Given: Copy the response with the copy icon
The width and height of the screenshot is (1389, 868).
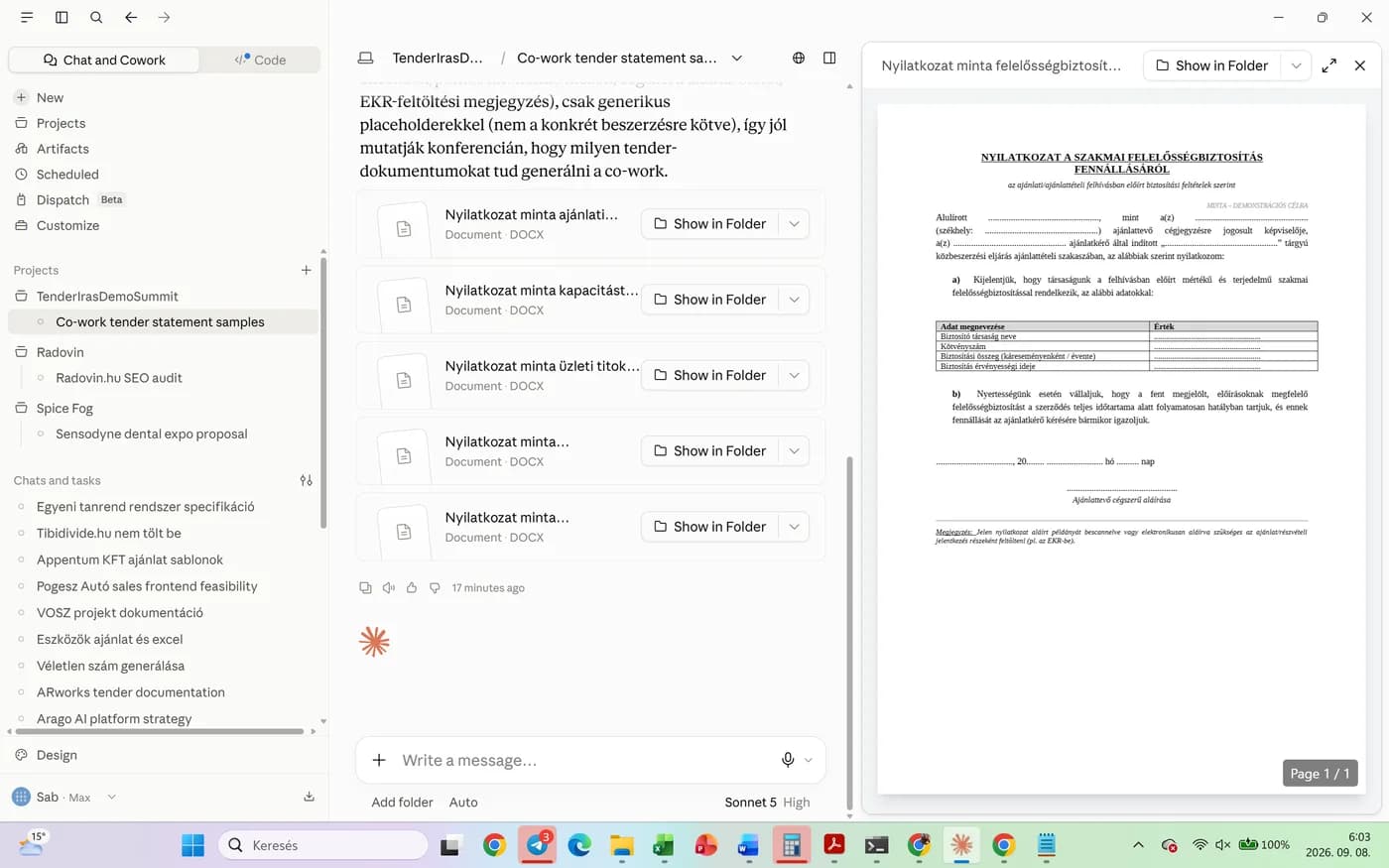Looking at the screenshot, I should (x=365, y=587).
